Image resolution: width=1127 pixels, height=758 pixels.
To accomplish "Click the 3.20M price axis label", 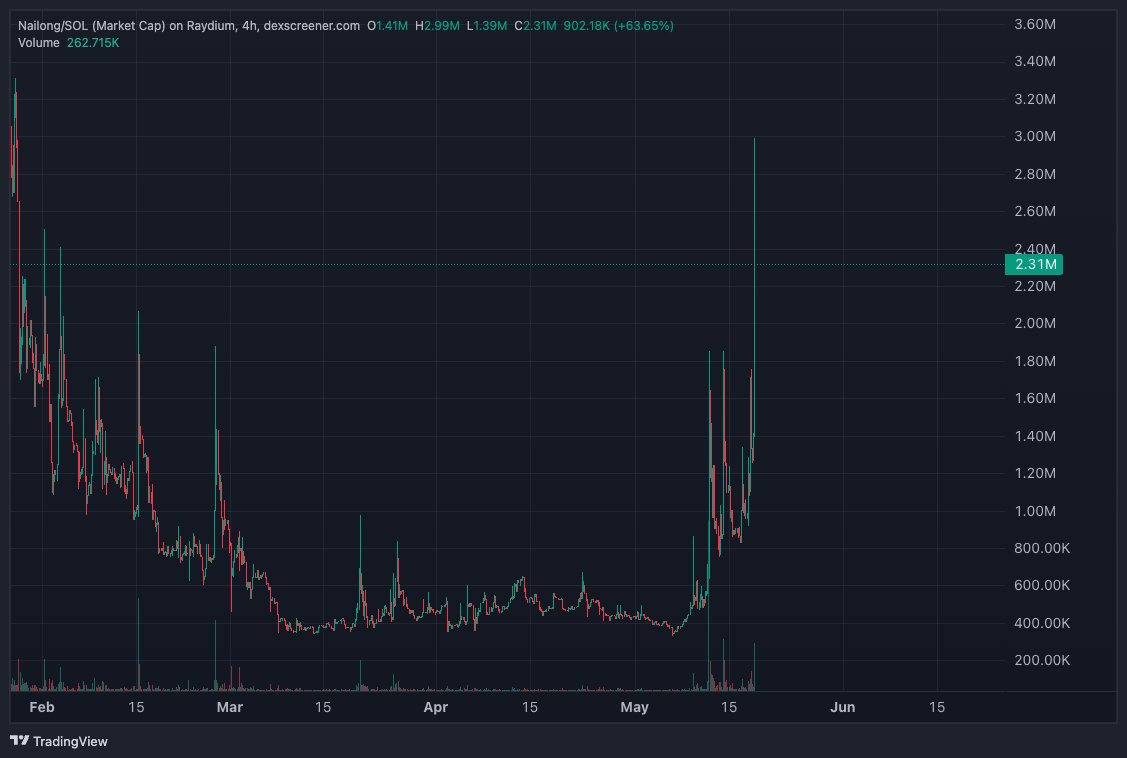I will coord(1035,99).
